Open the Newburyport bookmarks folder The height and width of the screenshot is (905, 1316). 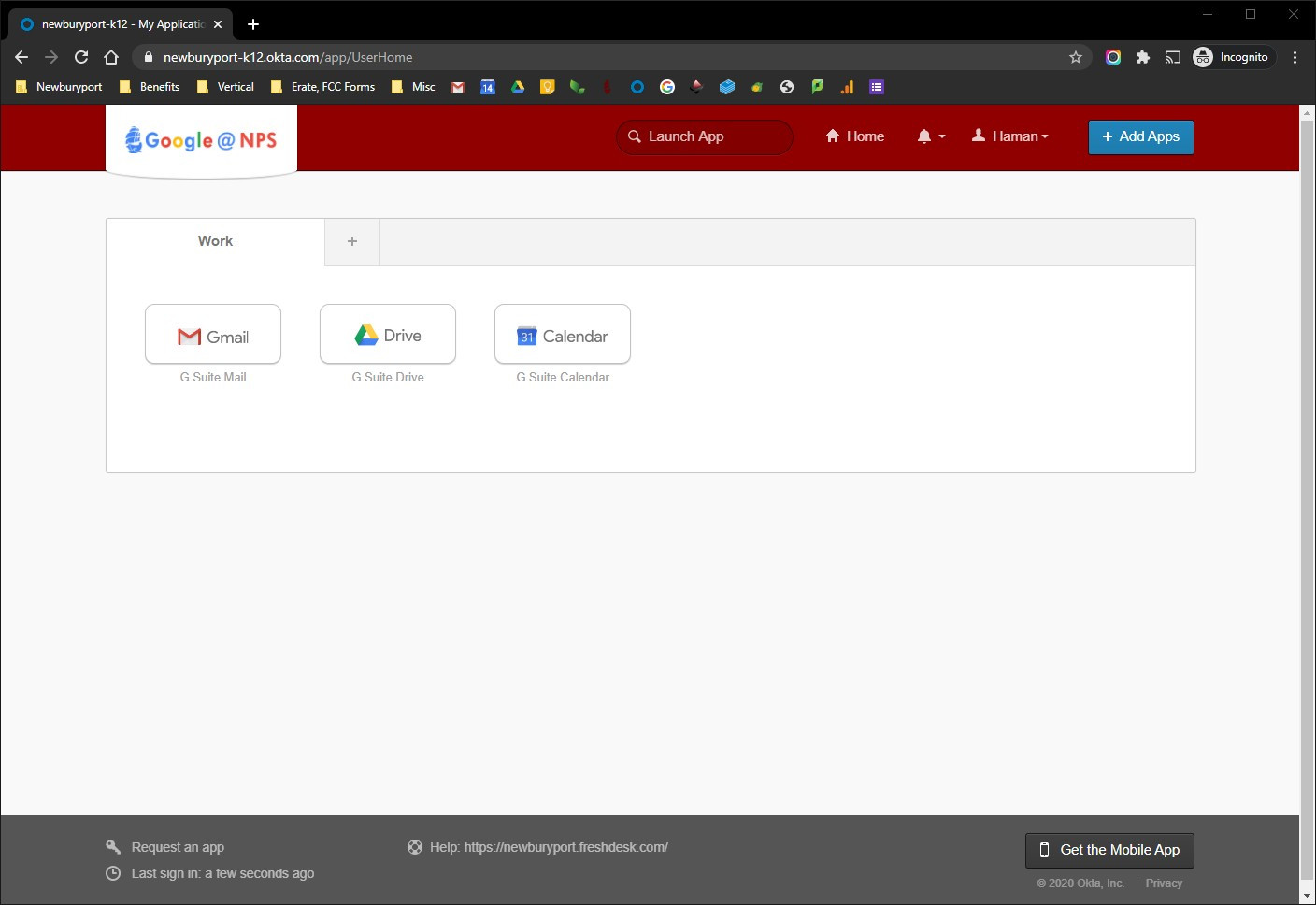point(59,87)
